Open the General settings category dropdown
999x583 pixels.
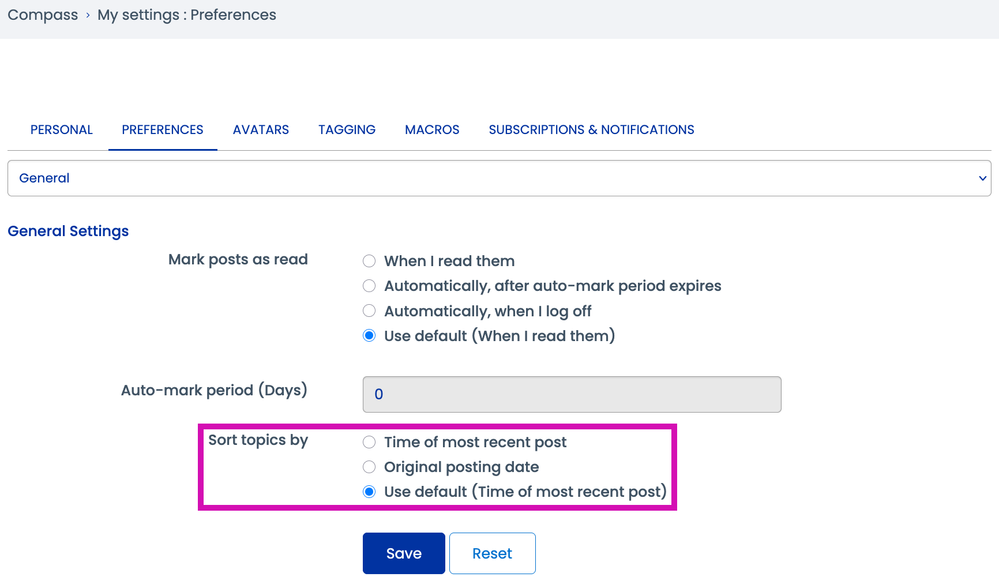[498, 178]
